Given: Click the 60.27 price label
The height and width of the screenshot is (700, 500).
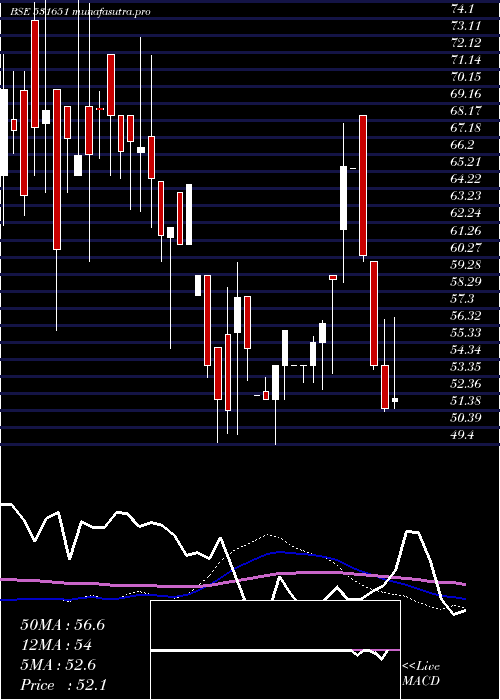Looking at the screenshot, I should pos(466,248).
